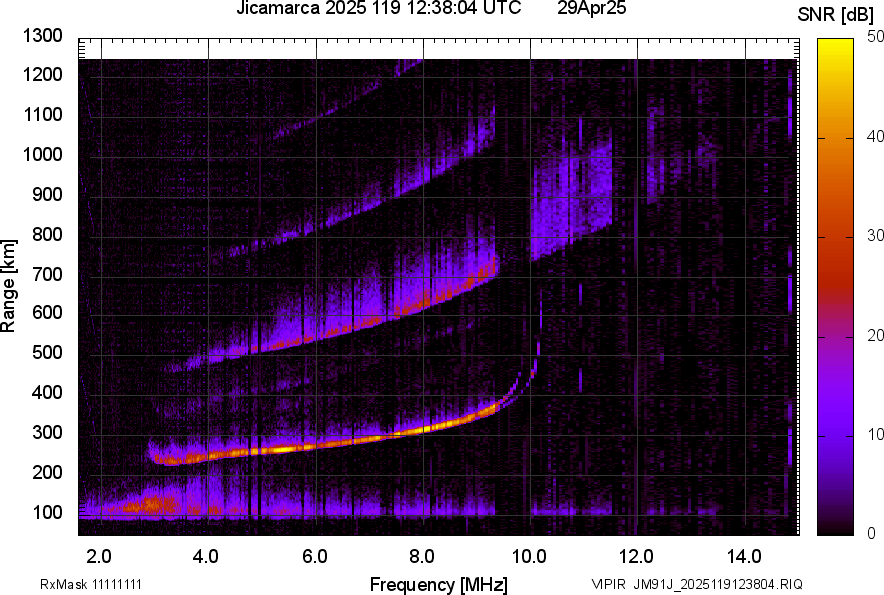The width and height of the screenshot is (884, 595).
Task: Click the colorbar tick label 10
Action: [875, 434]
